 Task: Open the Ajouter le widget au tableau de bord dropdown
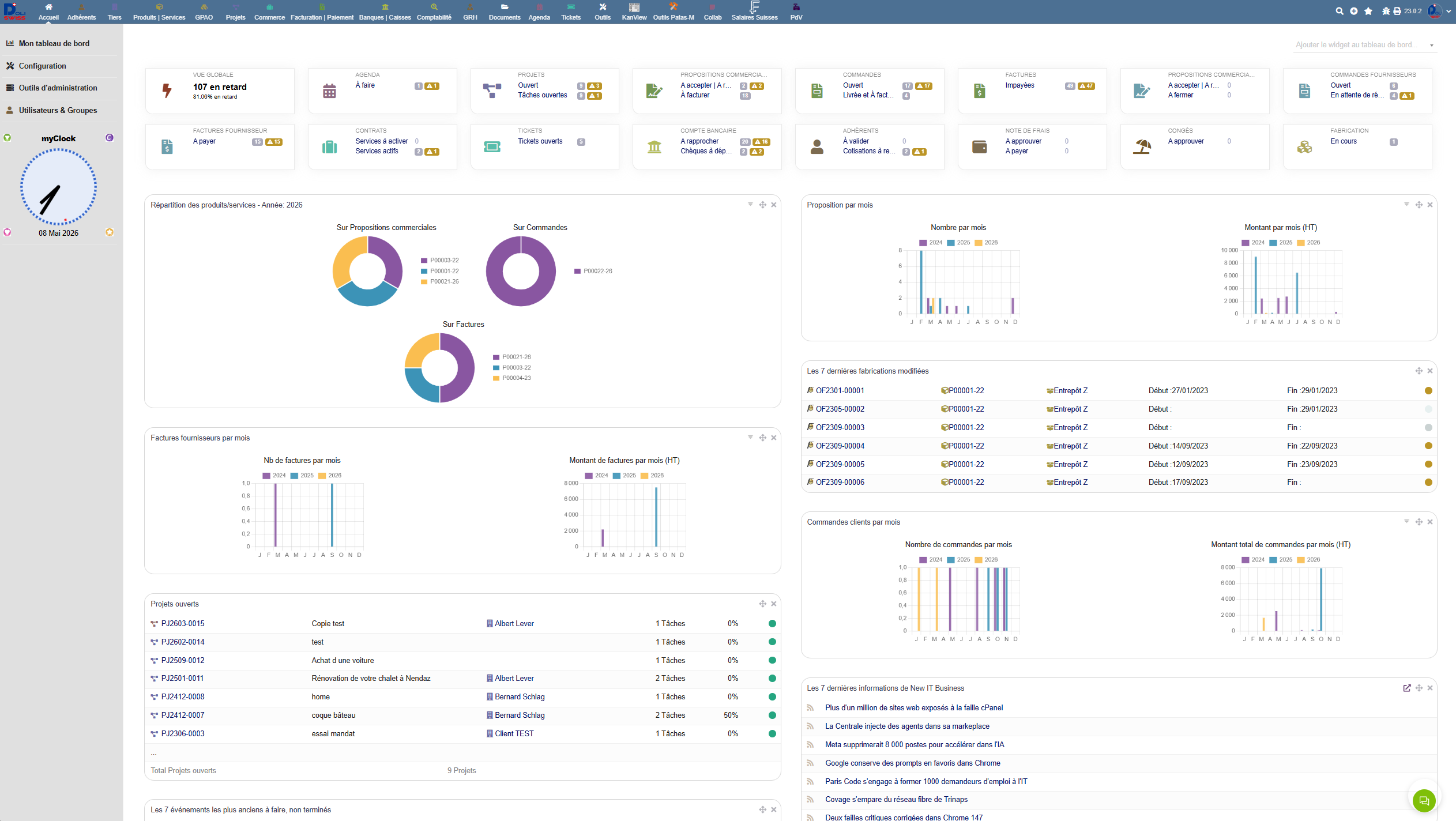click(1364, 45)
